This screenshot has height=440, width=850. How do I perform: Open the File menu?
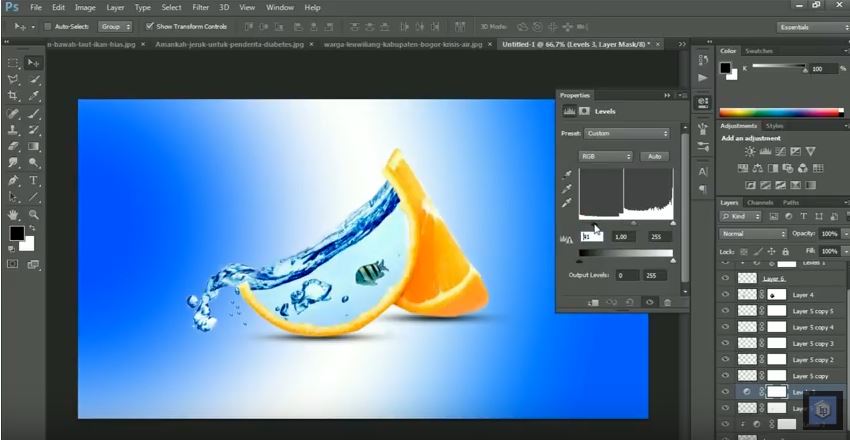tap(36, 8)
